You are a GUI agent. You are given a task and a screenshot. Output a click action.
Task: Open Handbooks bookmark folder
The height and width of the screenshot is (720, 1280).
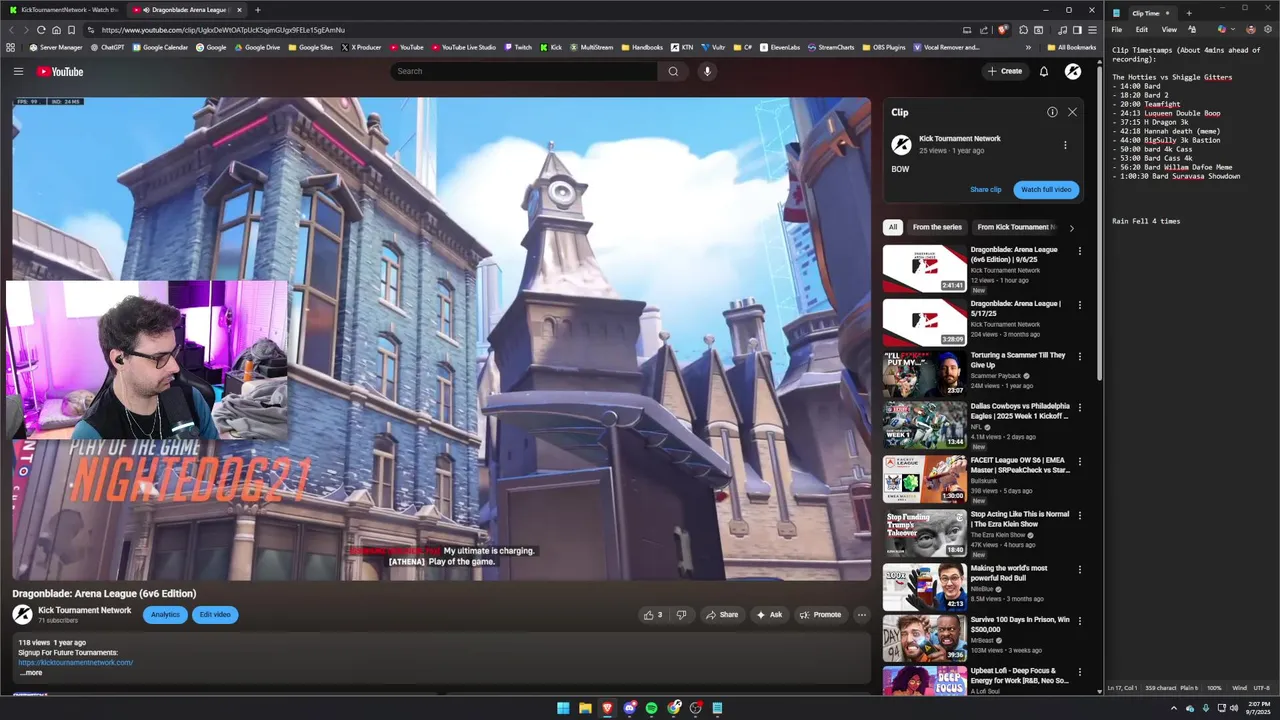point(642,47)
